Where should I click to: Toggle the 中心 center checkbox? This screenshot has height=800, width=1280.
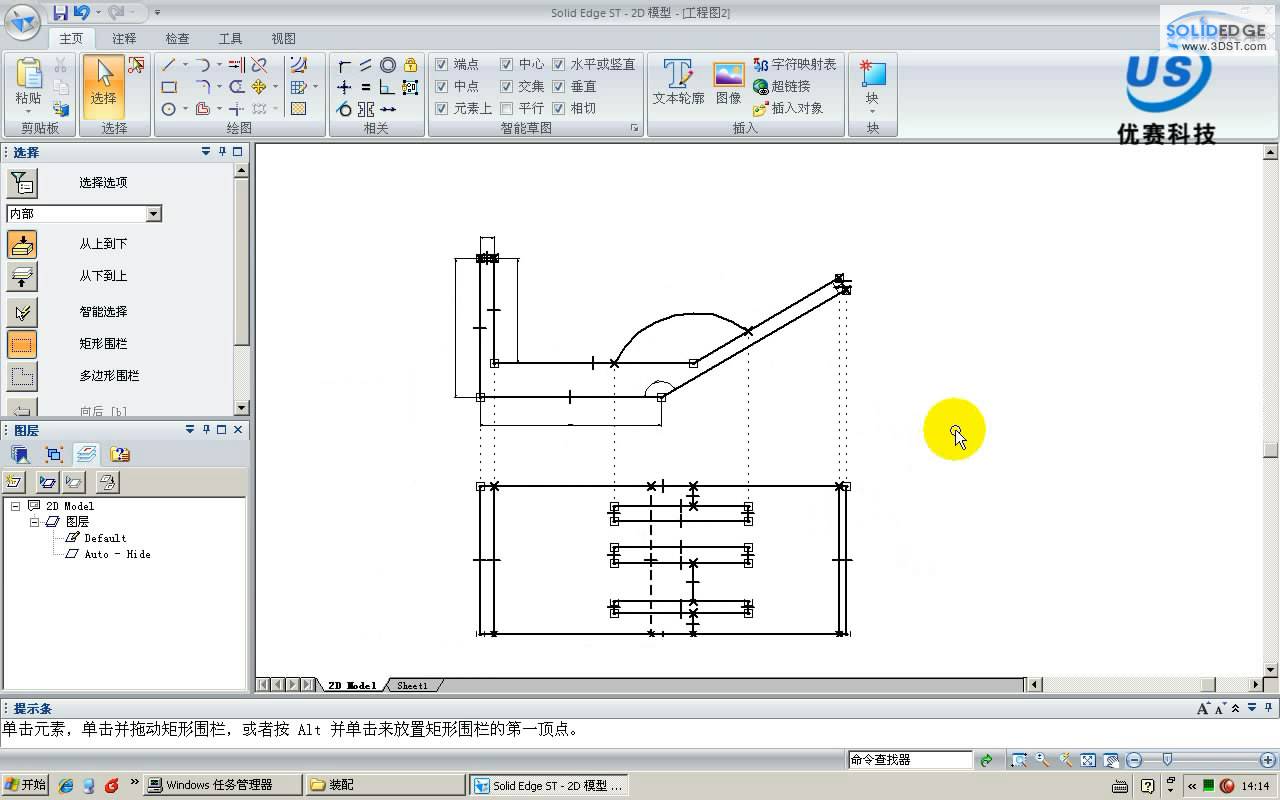(506, 64)
